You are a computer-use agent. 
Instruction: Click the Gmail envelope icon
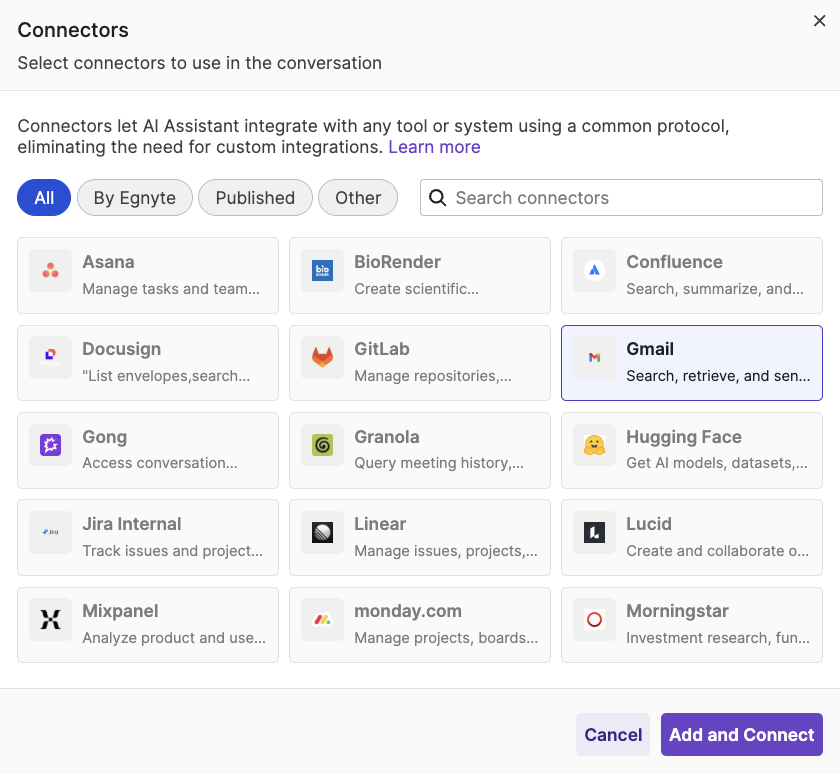[595, 357]
